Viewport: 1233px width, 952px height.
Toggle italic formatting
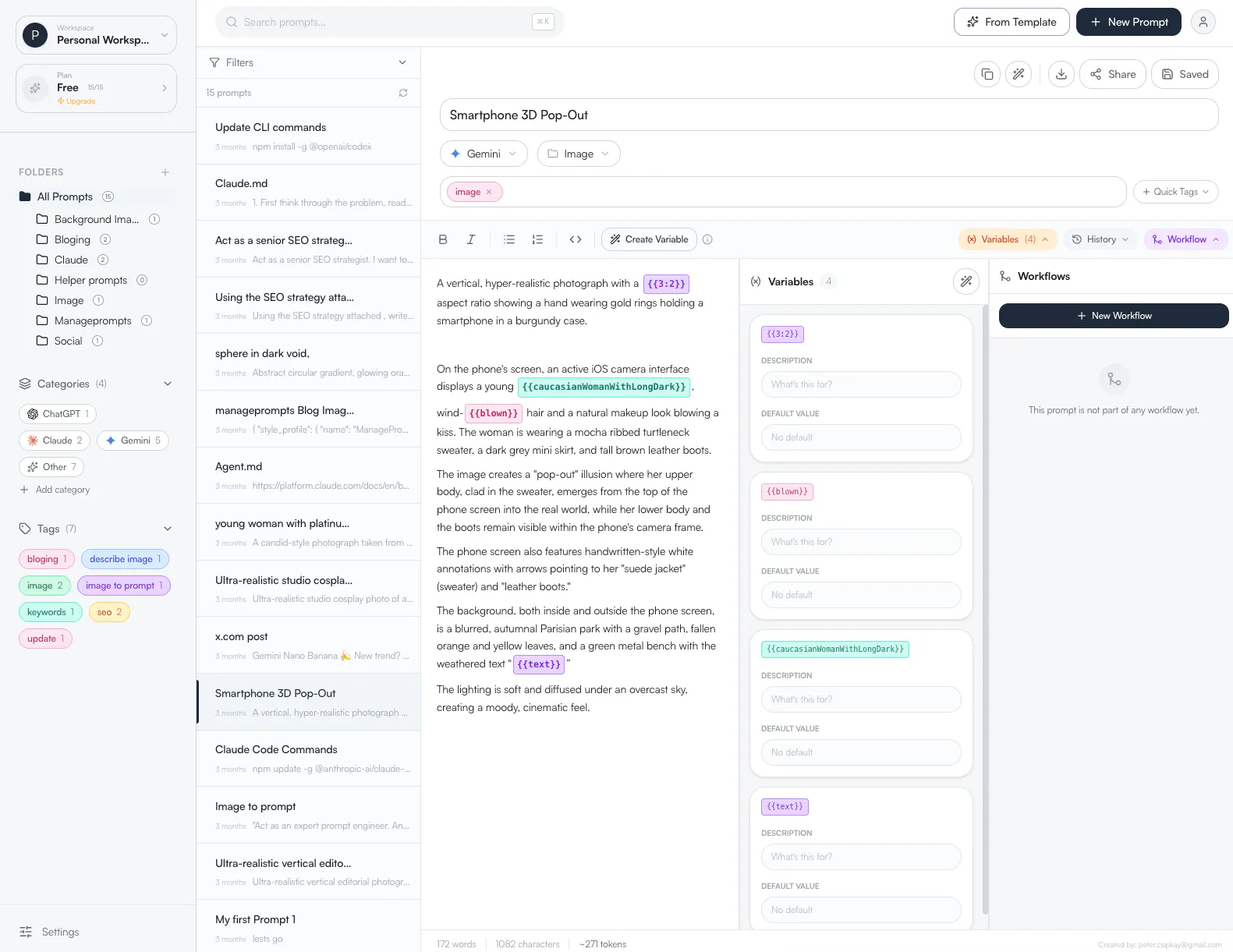tap(471, 239)
